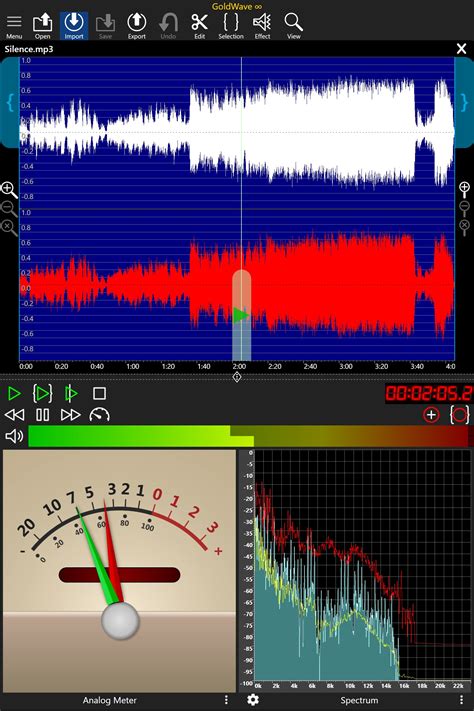Reset horizontal zoom with left magnifier X

point(9,227)
